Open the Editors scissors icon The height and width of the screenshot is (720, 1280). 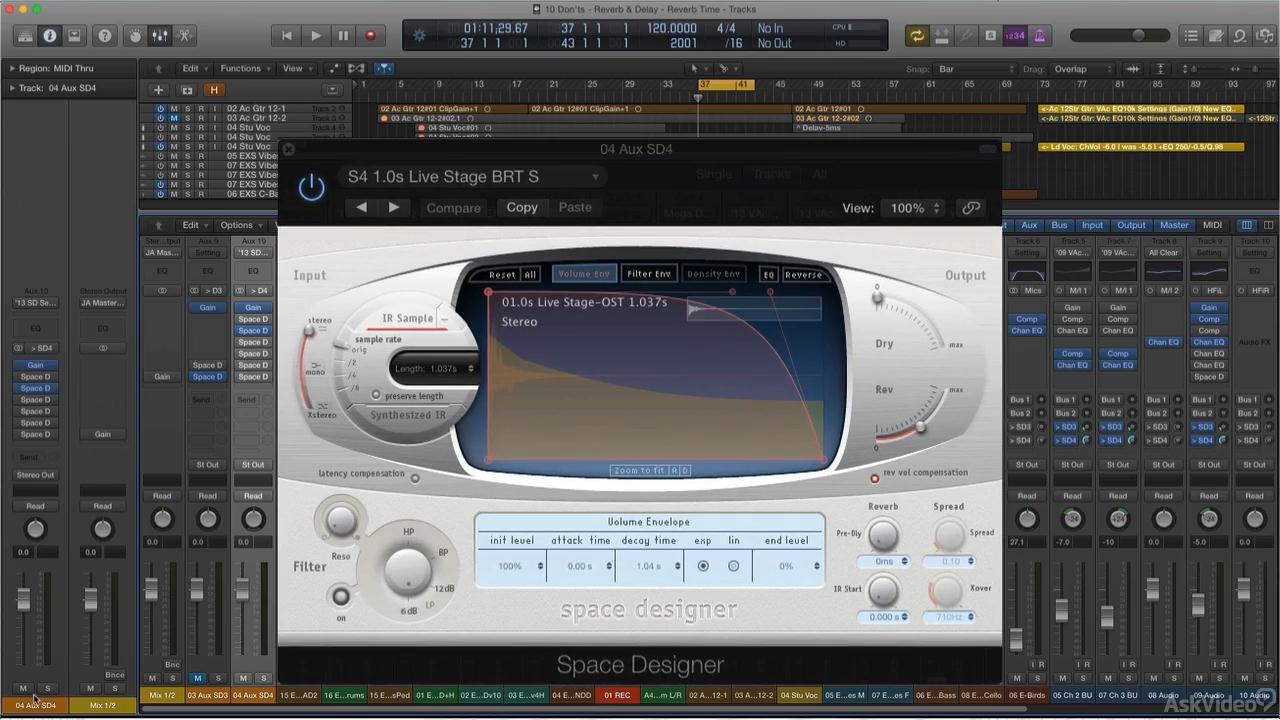[184, 36]
